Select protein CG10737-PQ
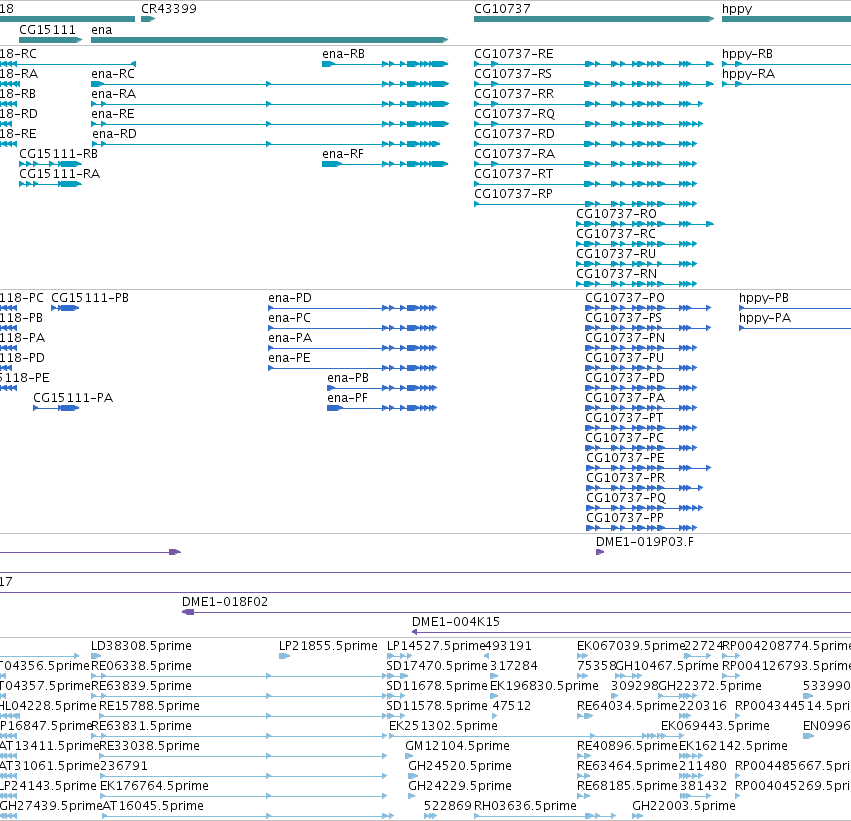 [x=645, y=508]
